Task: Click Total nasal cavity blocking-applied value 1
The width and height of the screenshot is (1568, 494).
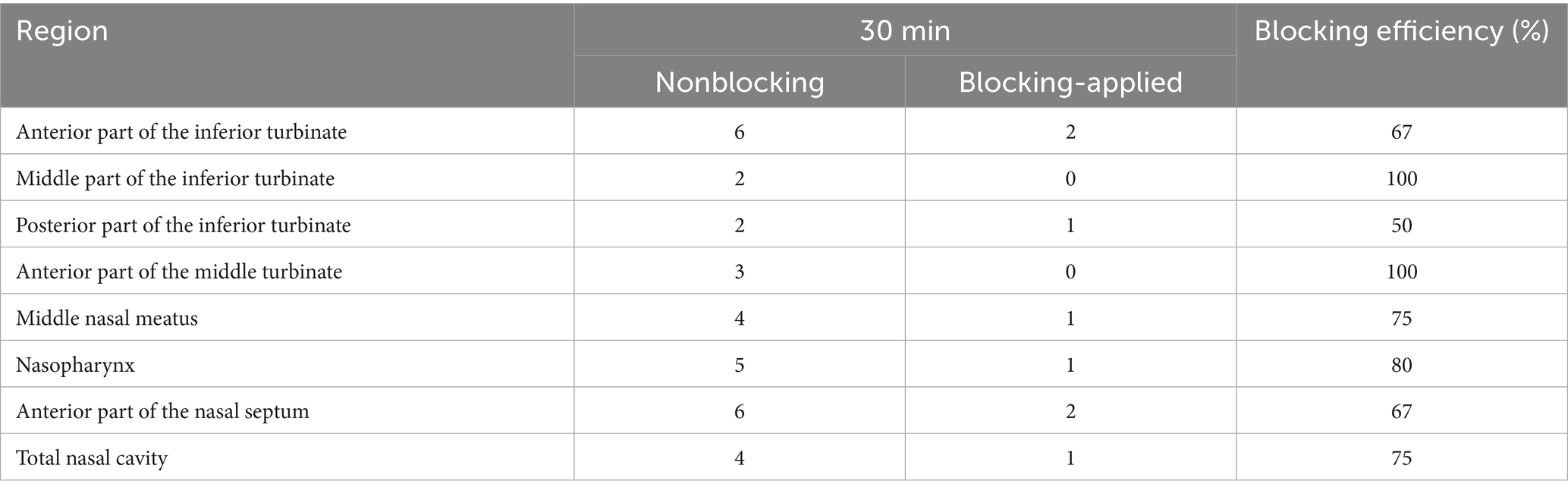Action: [1070, 458]
